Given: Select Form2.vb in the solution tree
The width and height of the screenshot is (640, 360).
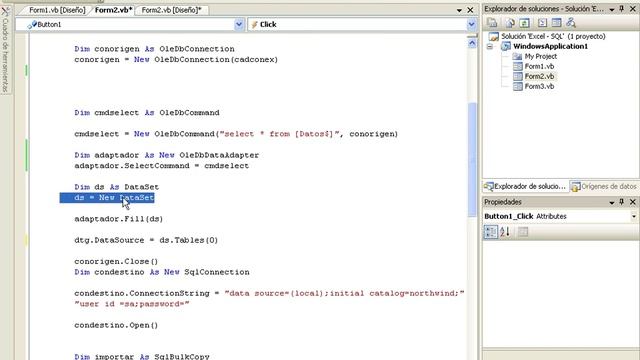Looking at the screenshot, I should [x=539, y=76].
